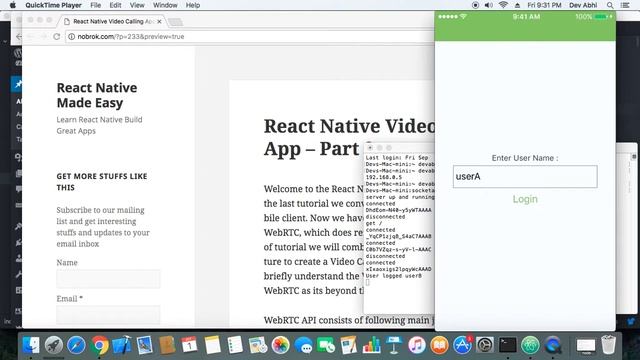Open Spotlight search magnifier
This screenshot has height=360, width=640.
[610, 5]
